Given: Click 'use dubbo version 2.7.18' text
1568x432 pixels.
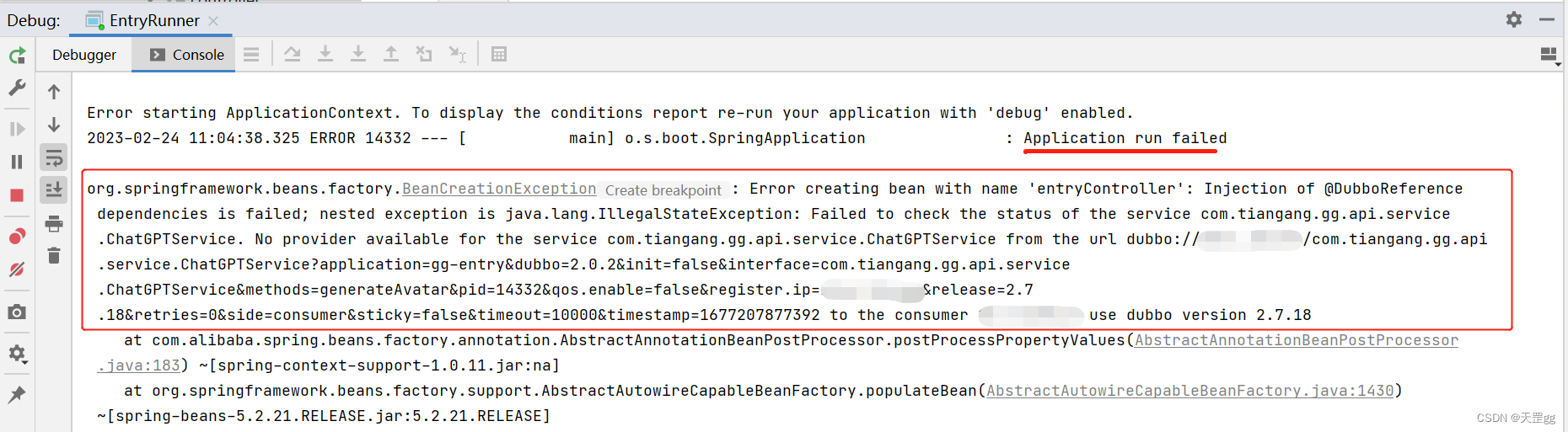Looking at the screenshot, I should click(x=1200, y=315).
